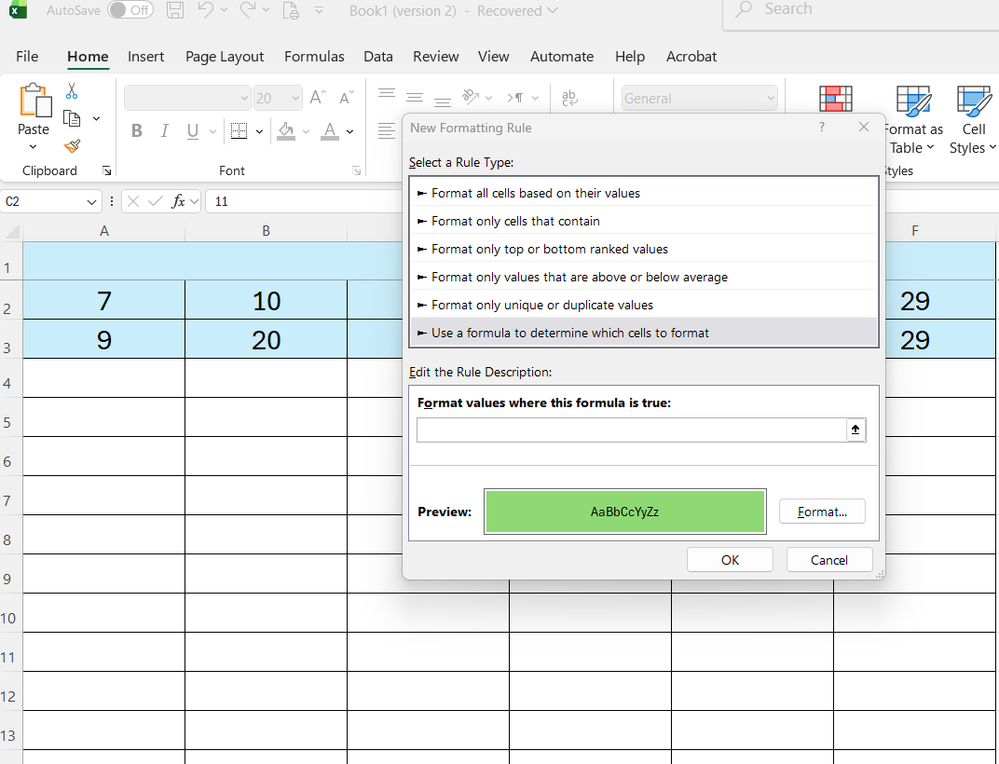Viewport: 999px width, 764px height.
Task: Click the Redo arrow icon
Action: [248, 10]
